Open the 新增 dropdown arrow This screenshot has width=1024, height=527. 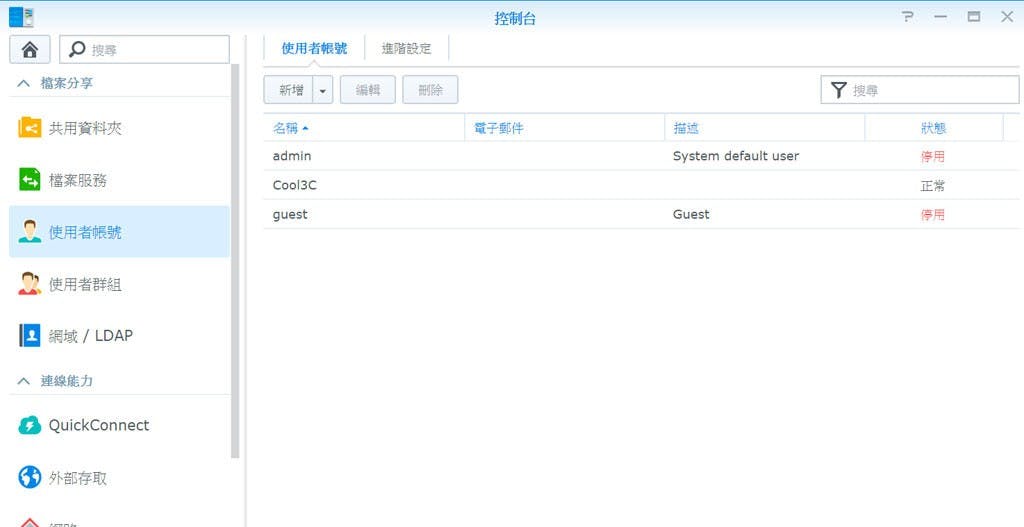pyautogui.click(x=323, y=90)
